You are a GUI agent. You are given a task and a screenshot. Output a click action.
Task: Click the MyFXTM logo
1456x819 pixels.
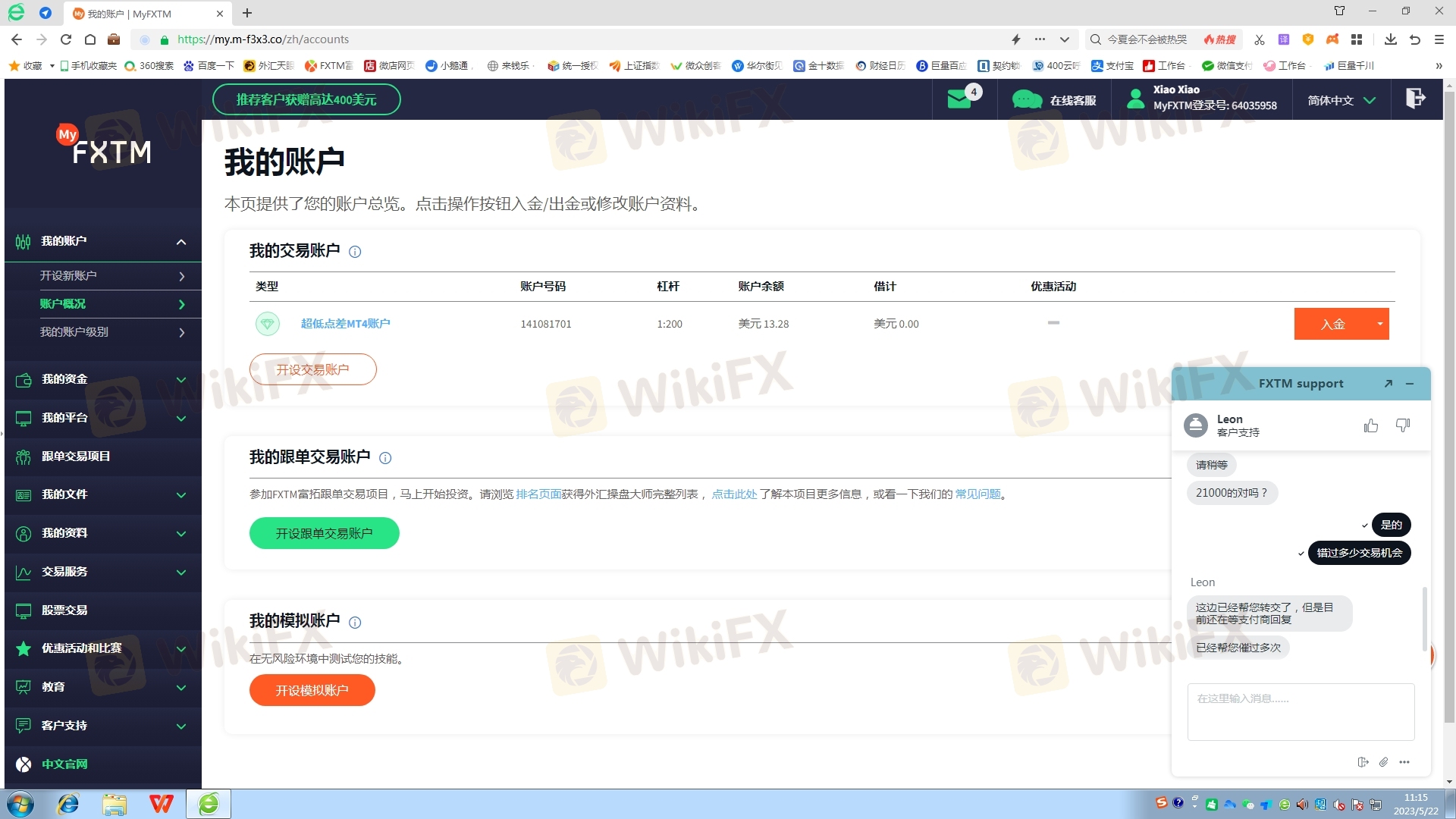point(104,145)
